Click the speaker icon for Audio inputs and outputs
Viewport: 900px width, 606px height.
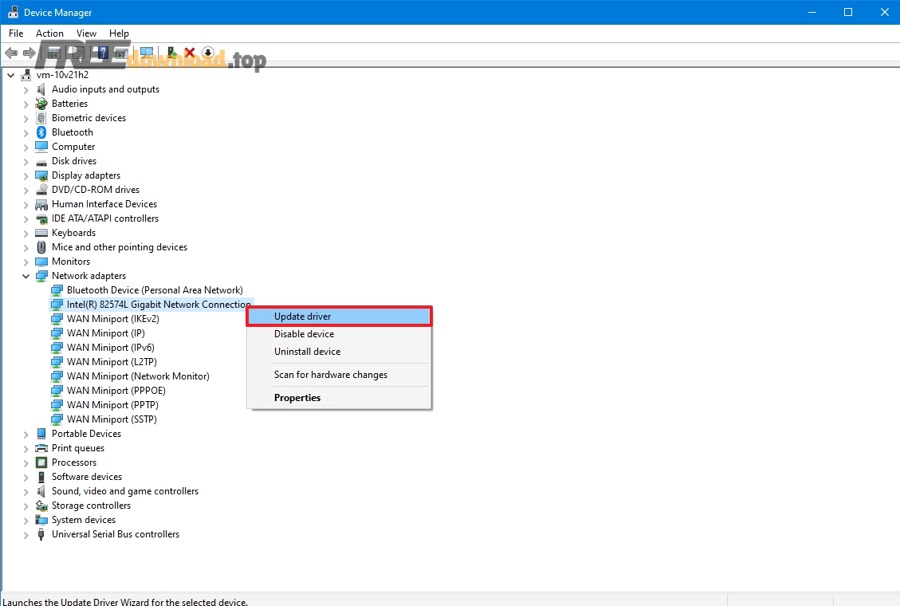[41, 89]
